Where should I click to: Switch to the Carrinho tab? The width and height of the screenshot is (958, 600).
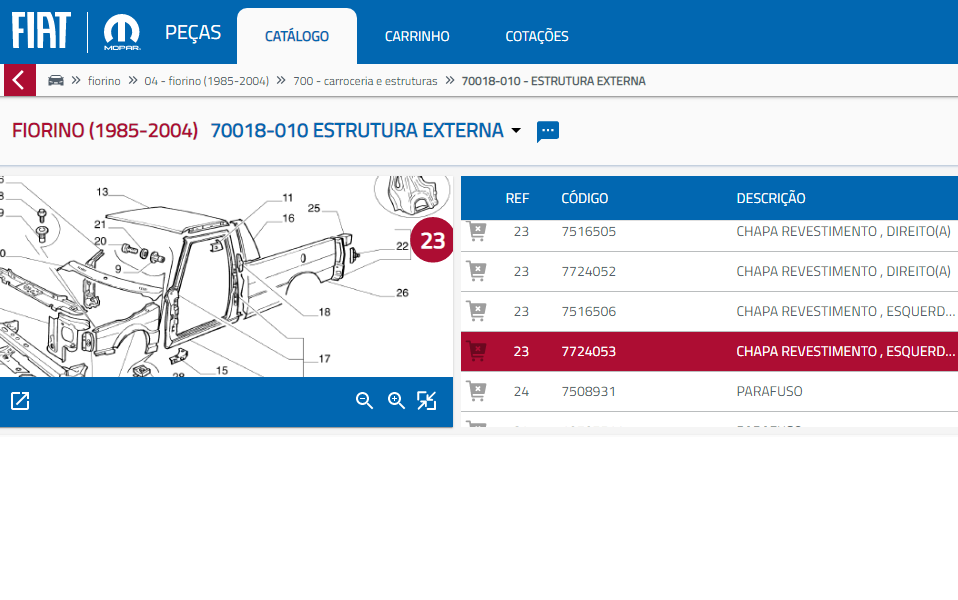pyautogui.click(x=417, y=37)
